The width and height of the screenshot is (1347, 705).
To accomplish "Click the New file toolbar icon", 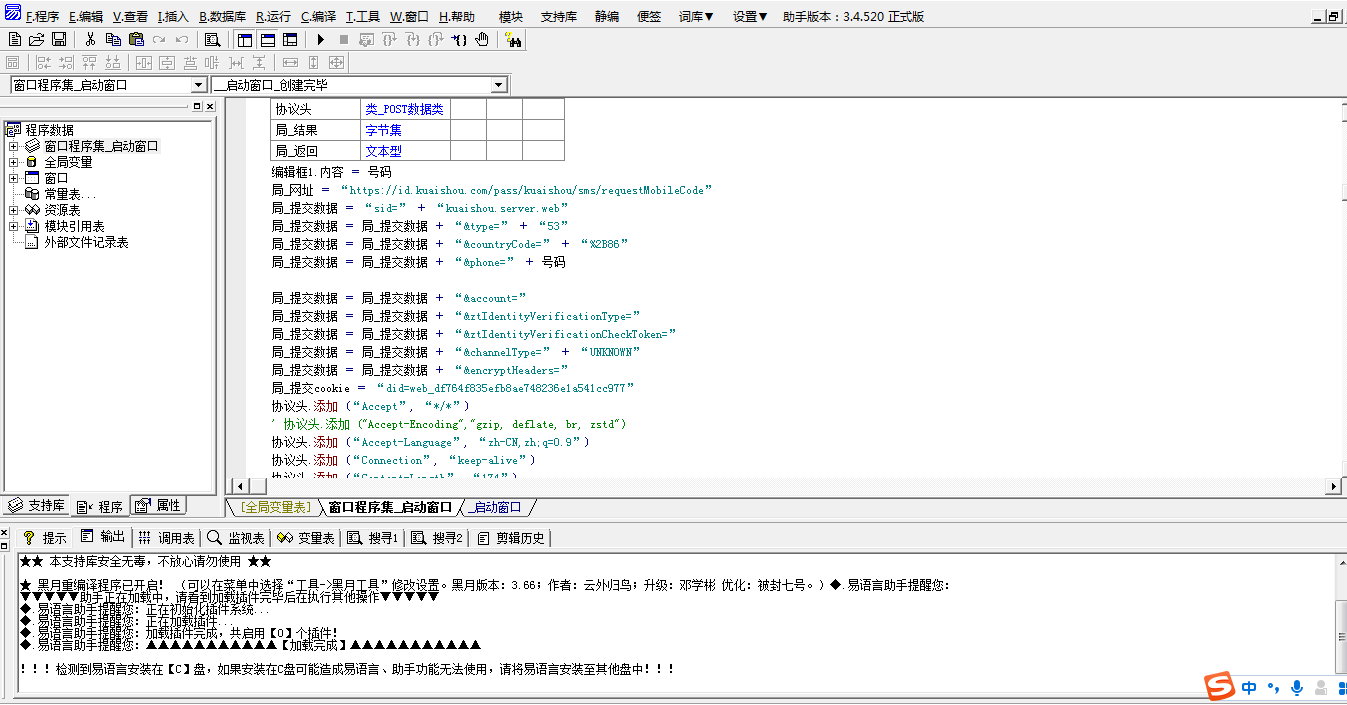I will point(14,40).
